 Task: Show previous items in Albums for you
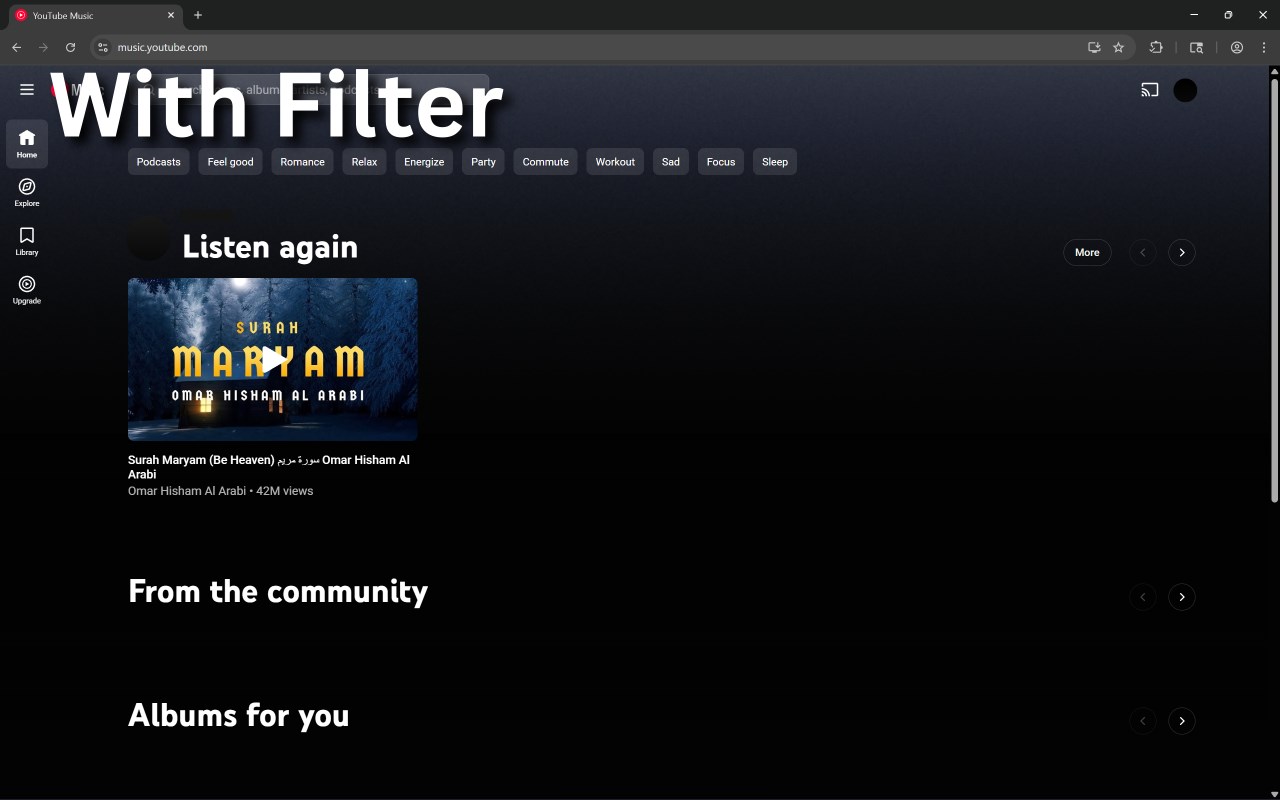click(1143, 721)
